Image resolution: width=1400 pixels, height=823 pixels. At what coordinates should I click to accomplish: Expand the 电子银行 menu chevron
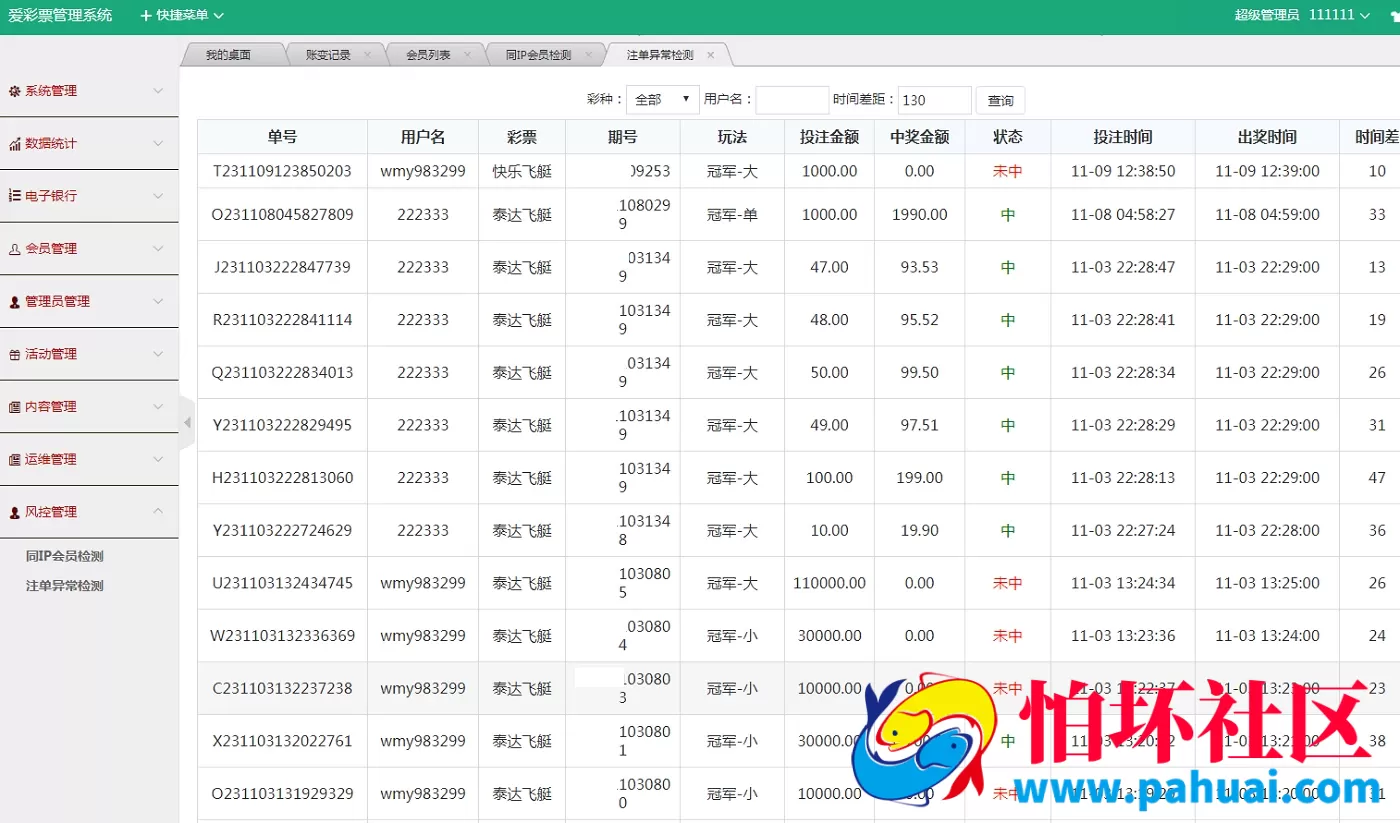[x=158, y=196]
